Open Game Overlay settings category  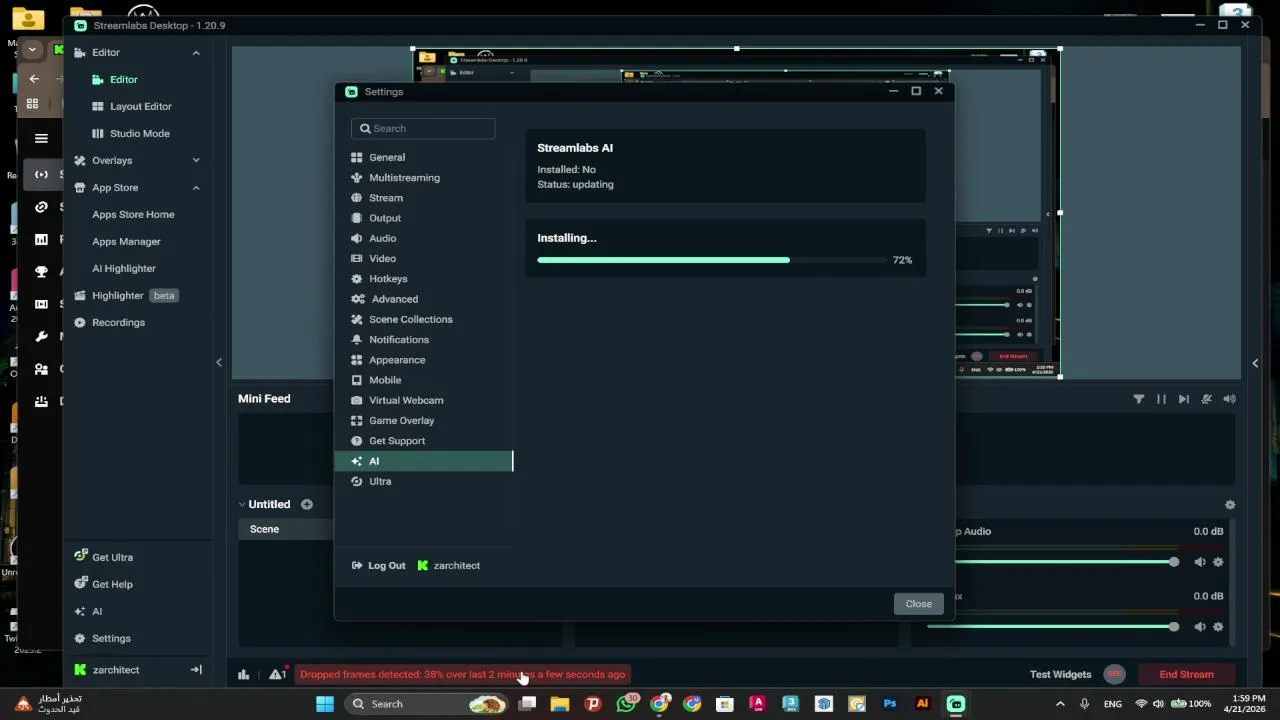click(423, 420)
